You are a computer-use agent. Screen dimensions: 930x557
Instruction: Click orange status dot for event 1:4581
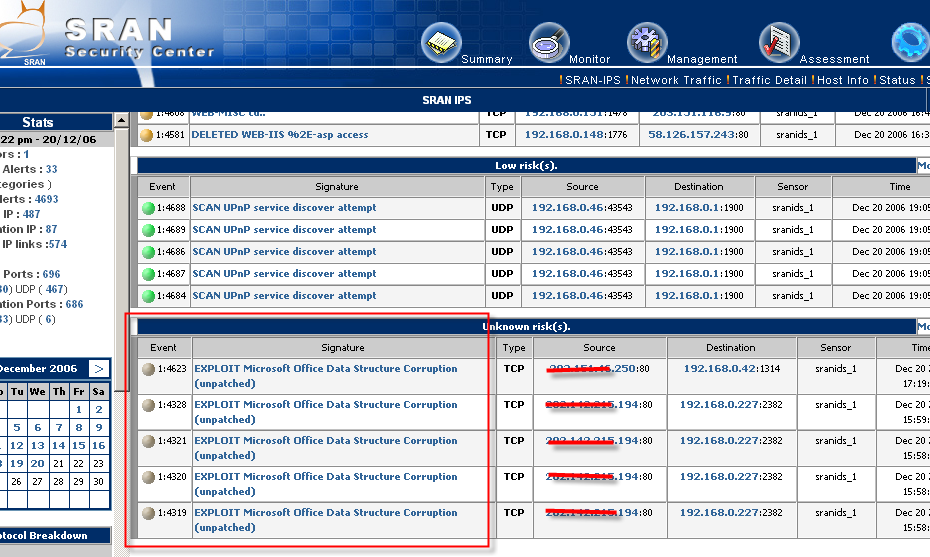146,135
